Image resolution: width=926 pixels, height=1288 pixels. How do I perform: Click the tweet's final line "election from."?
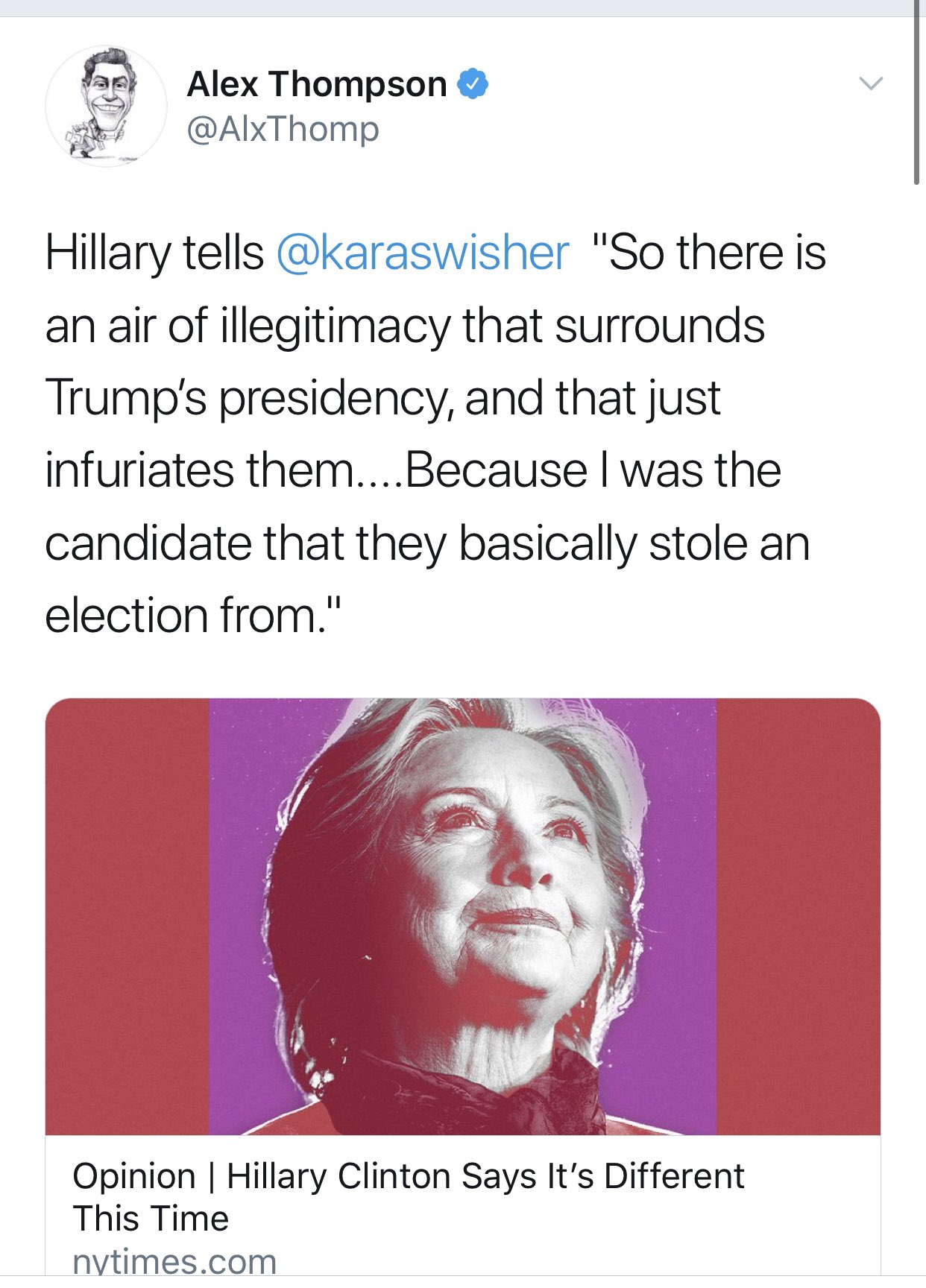tap(192, 616)
